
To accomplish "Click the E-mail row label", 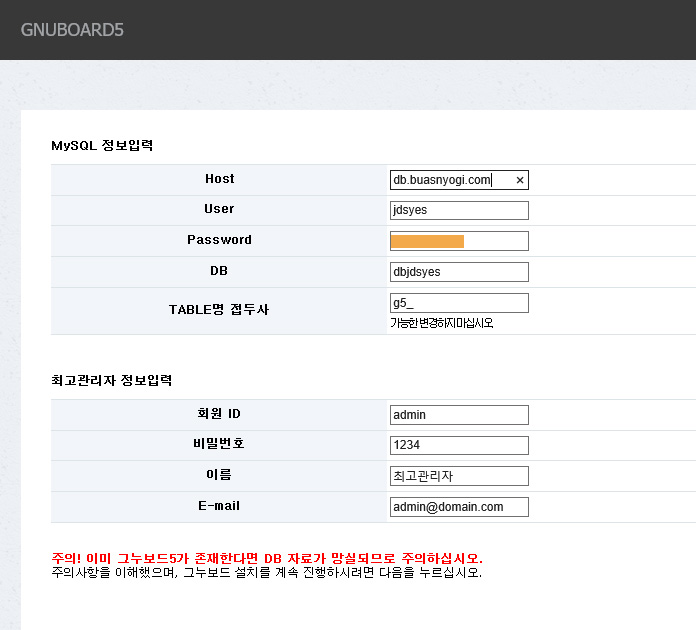I will coord(219,506).
